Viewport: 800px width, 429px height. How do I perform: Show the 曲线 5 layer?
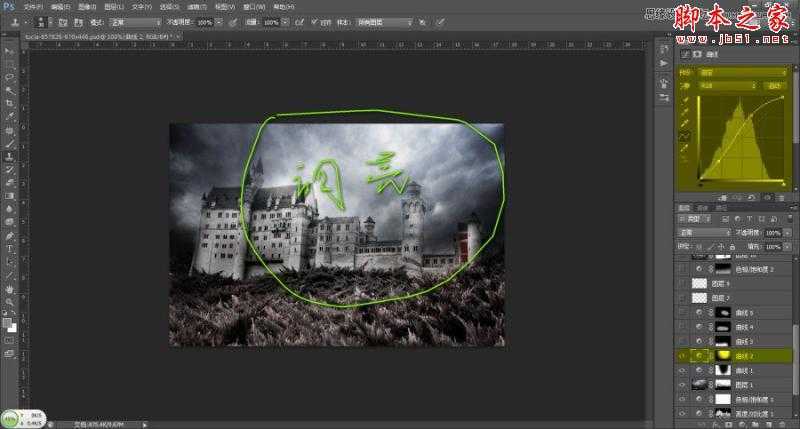683,313
